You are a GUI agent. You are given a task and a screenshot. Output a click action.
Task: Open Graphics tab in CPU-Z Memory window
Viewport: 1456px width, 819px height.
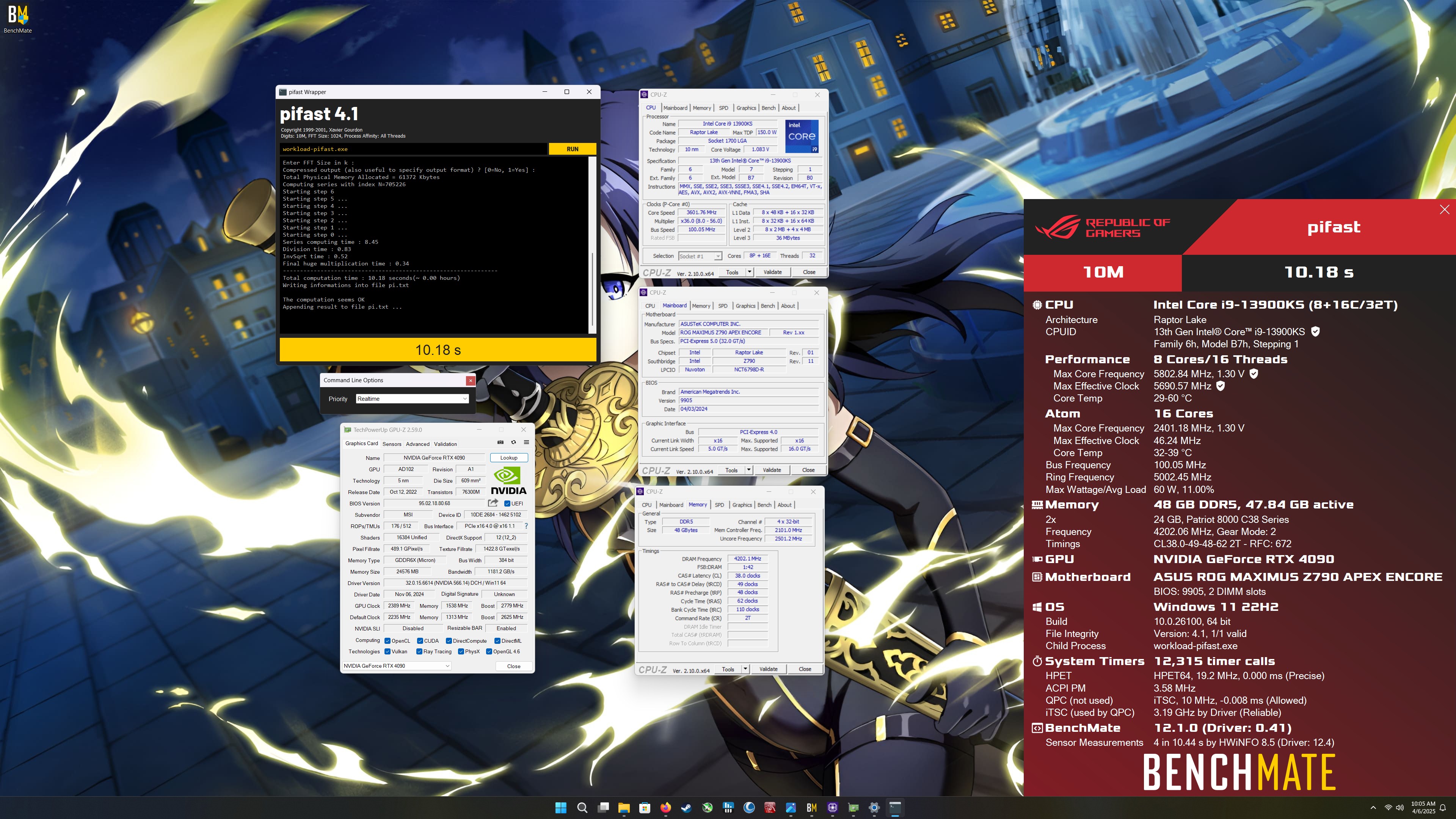(742, 505)
